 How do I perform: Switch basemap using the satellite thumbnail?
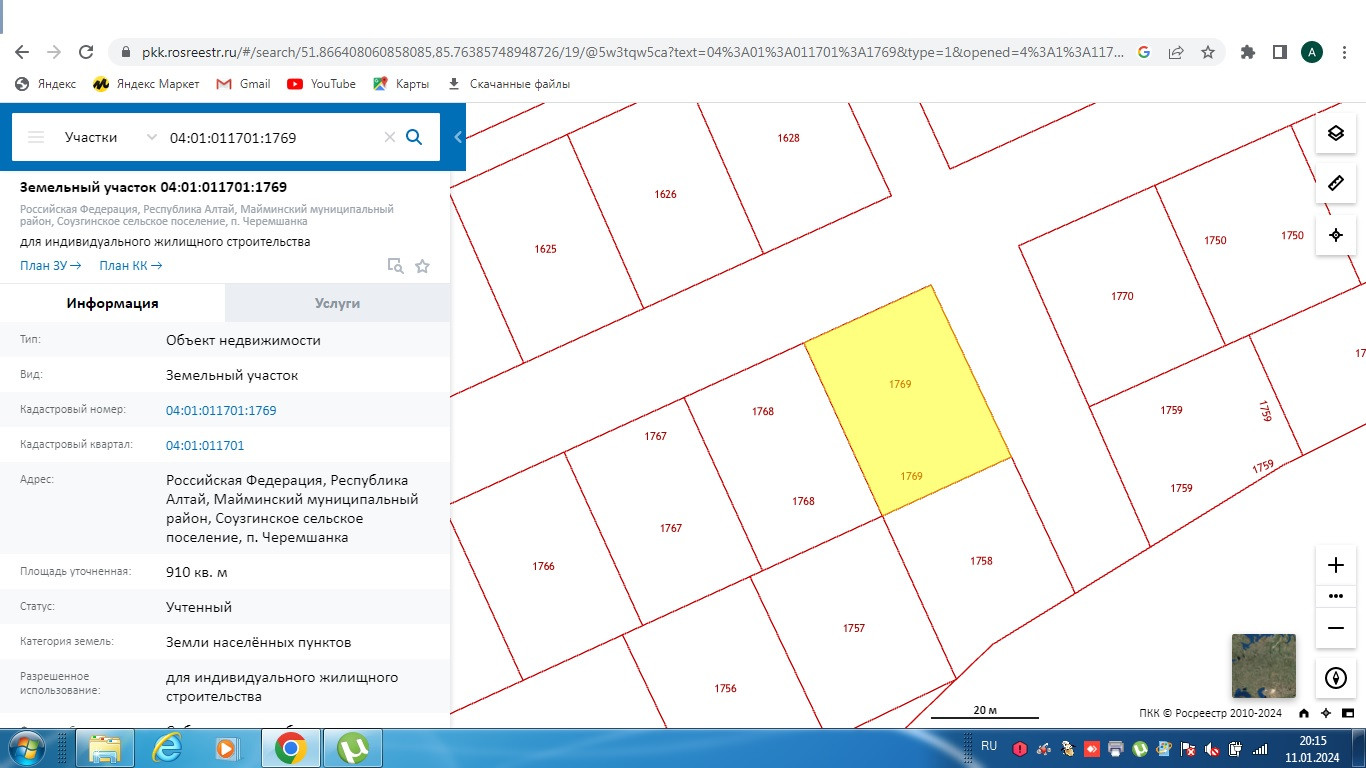coord(1264,666)
